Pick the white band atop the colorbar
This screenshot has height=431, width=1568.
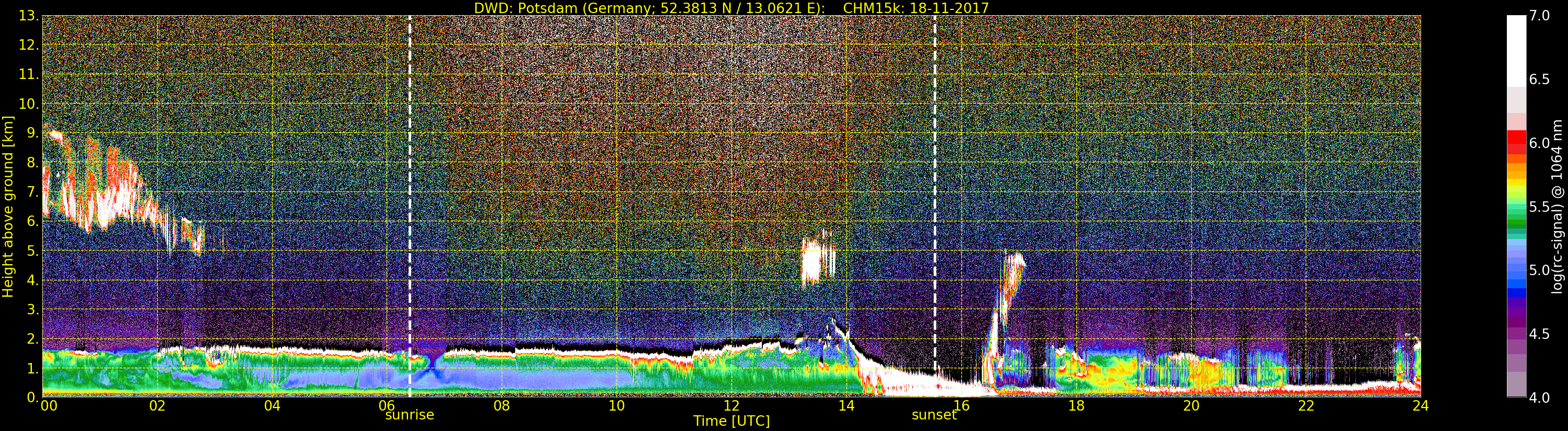tap(1516, 51)
